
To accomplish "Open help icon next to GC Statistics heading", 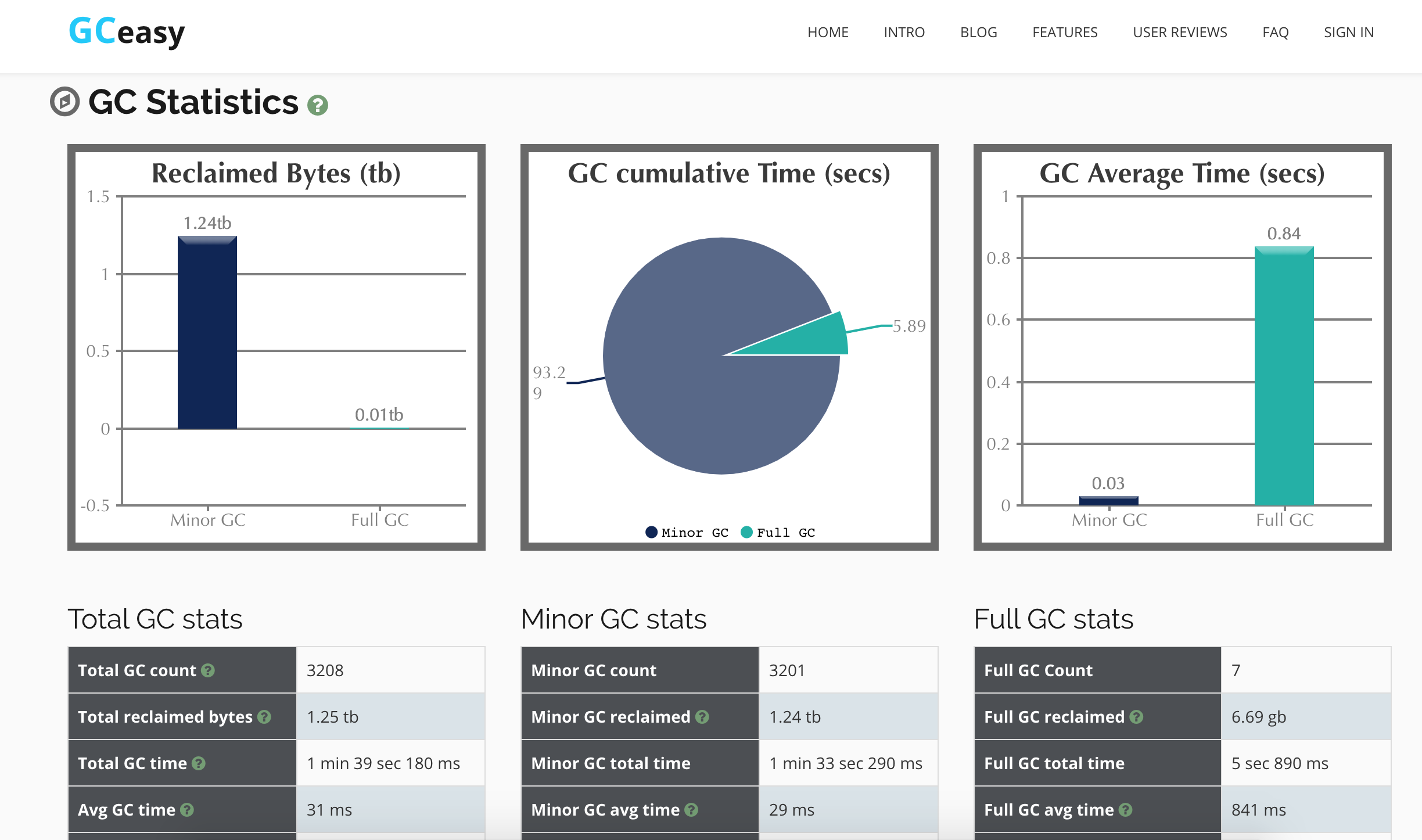I will click(318, 105).
